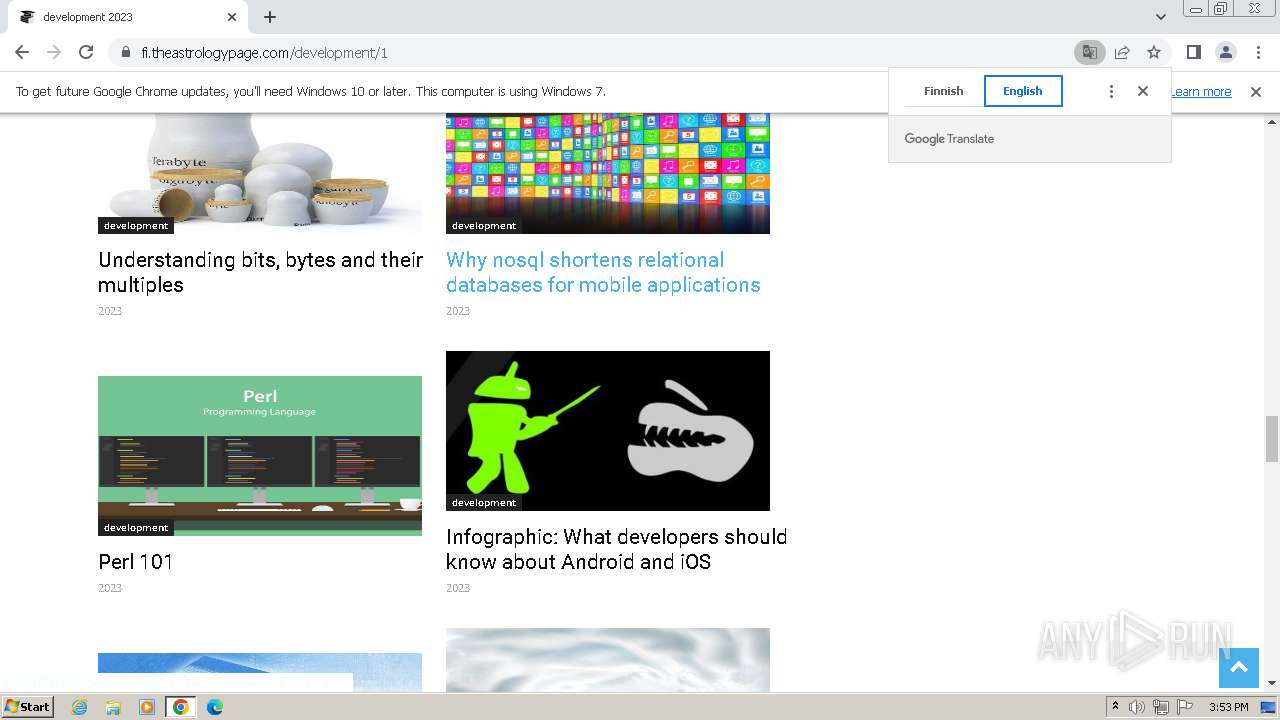Close the development 2023 tab
This screenshot has width=1280, height=720.
point(232,17)
